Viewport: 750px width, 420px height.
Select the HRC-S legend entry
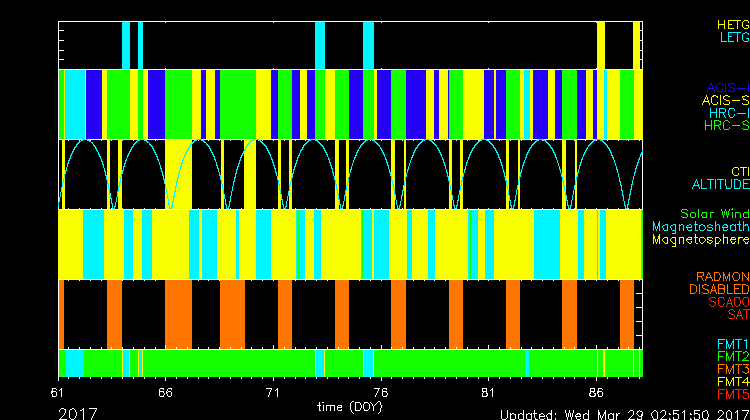[725, 126]
